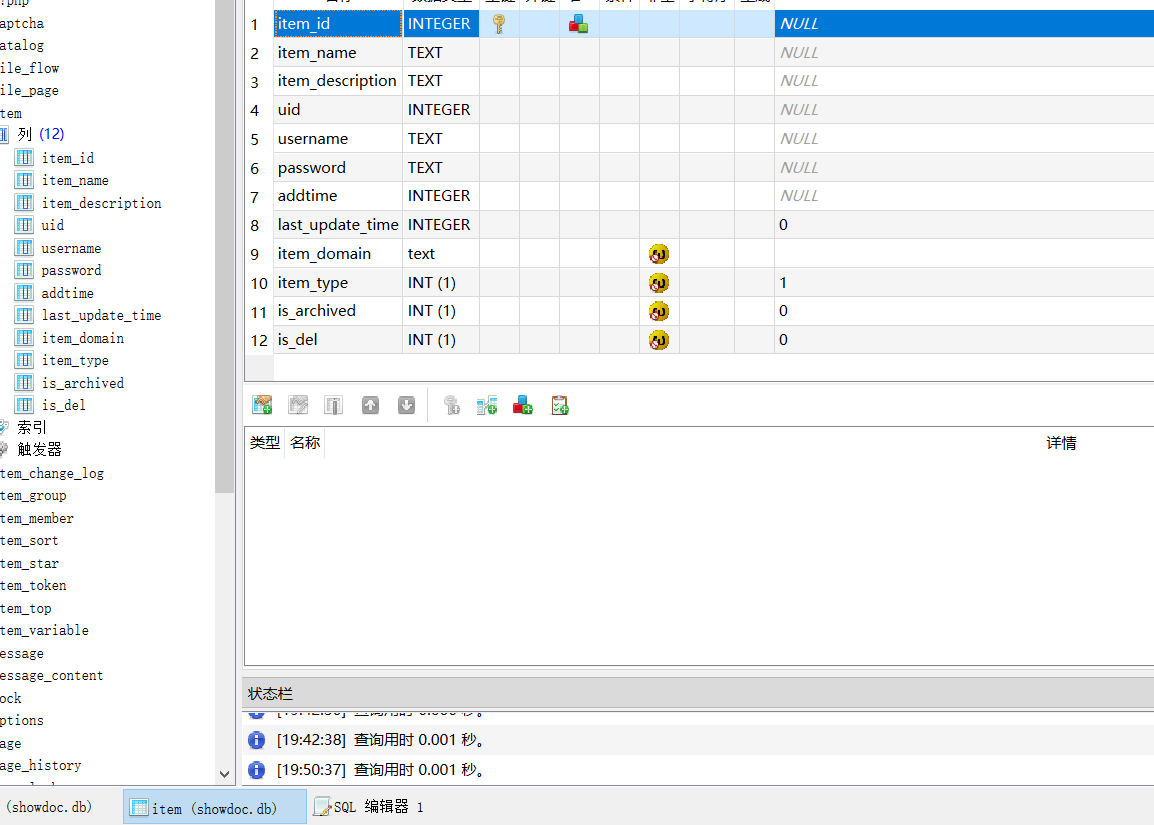
Task: Open the page_history table in the tree
Action: [40, 765]
